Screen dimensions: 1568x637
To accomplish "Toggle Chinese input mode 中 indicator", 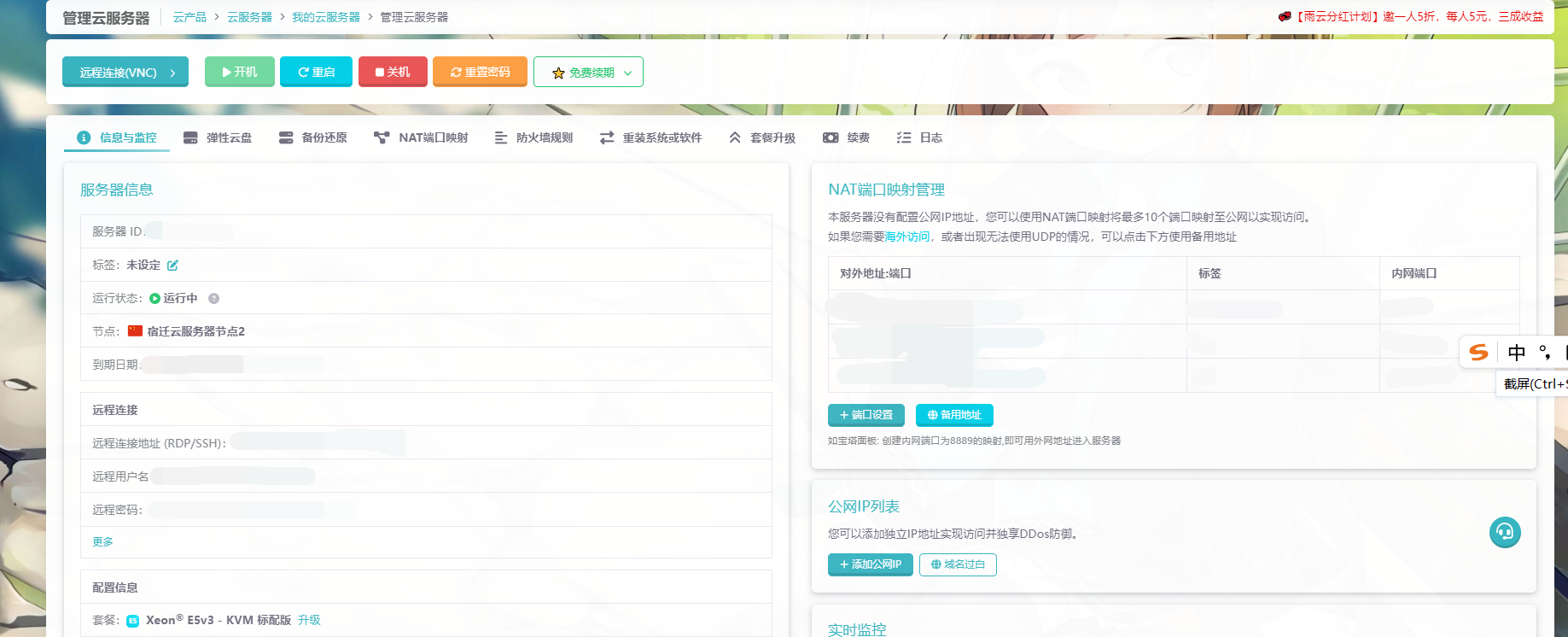I will pyautogui.click(x=1516, y=353).
